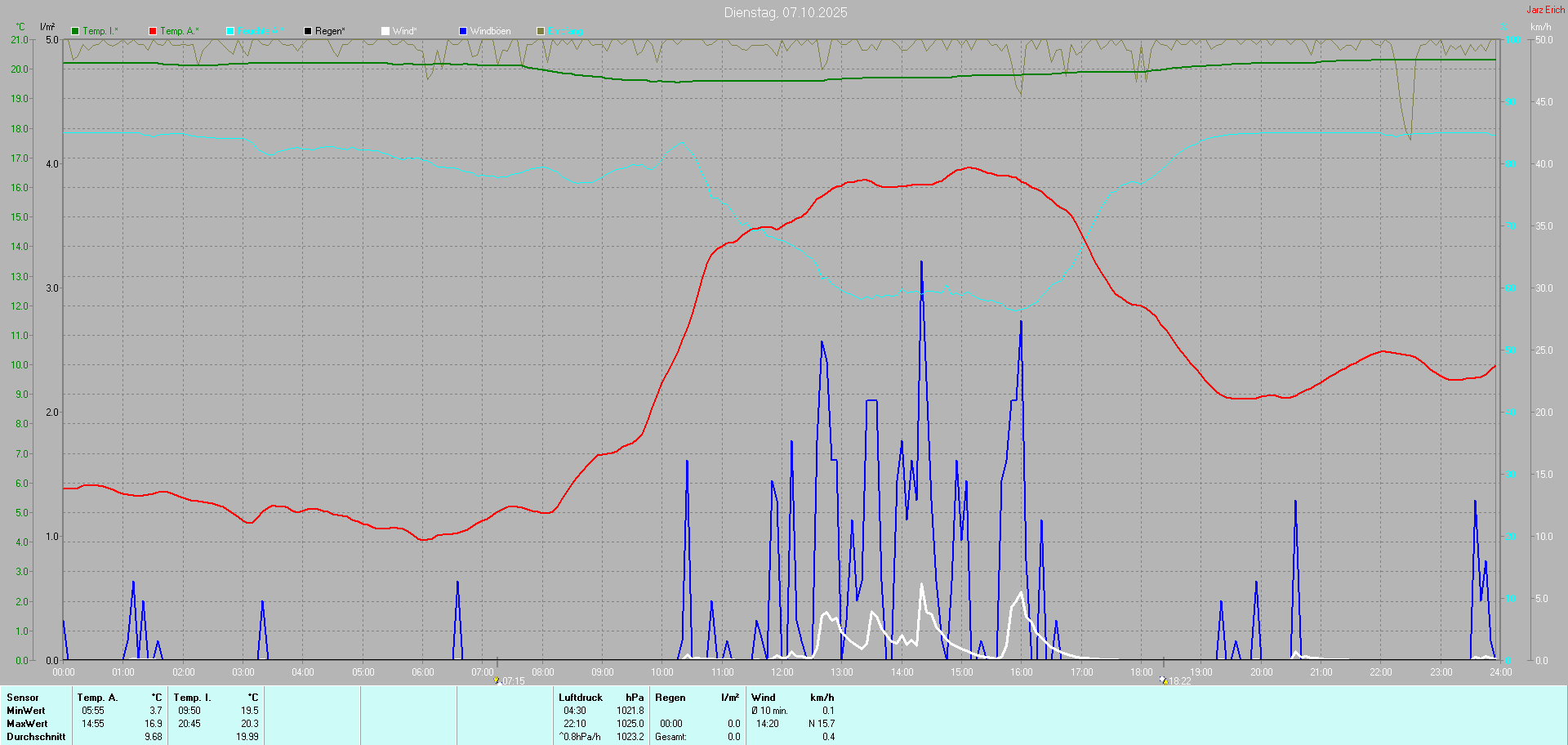Click the Temp. I. column header in table
The height and width of the screenshot is (745, 1568).
click(192, 698)
